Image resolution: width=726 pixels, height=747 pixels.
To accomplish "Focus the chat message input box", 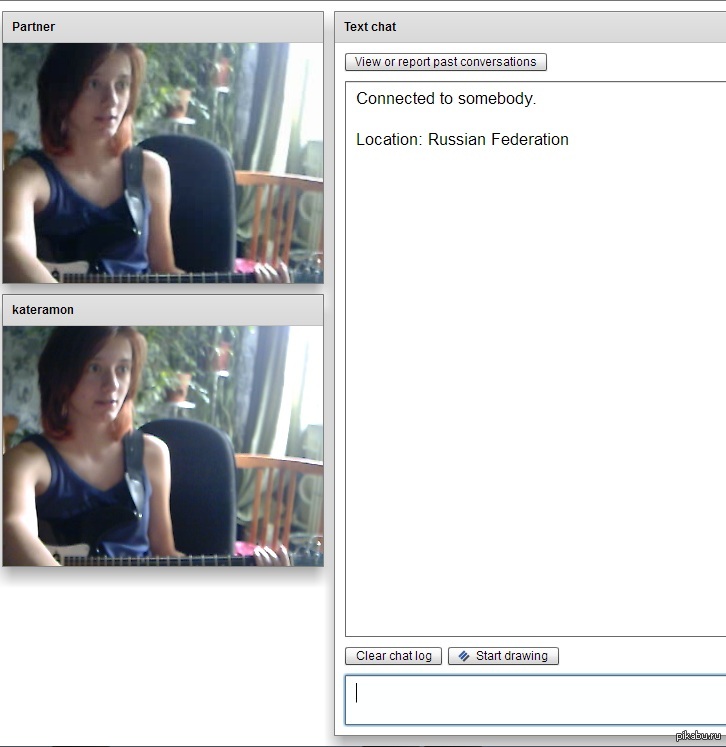I will pos(535,699).
